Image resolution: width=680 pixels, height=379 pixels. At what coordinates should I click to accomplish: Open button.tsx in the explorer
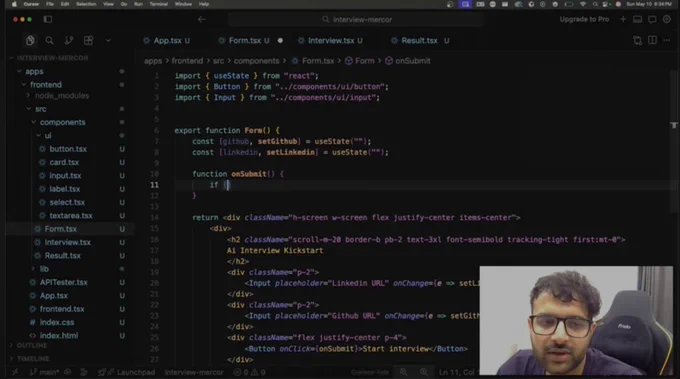pos(68,149)
